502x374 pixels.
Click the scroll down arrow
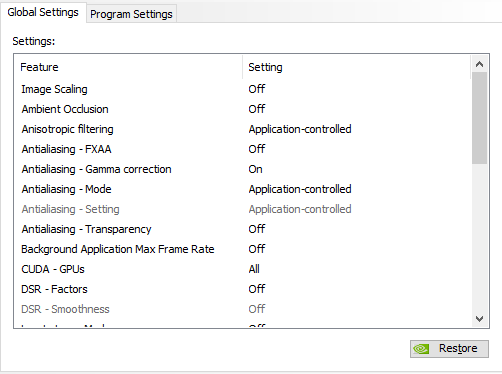pos(479,319)
